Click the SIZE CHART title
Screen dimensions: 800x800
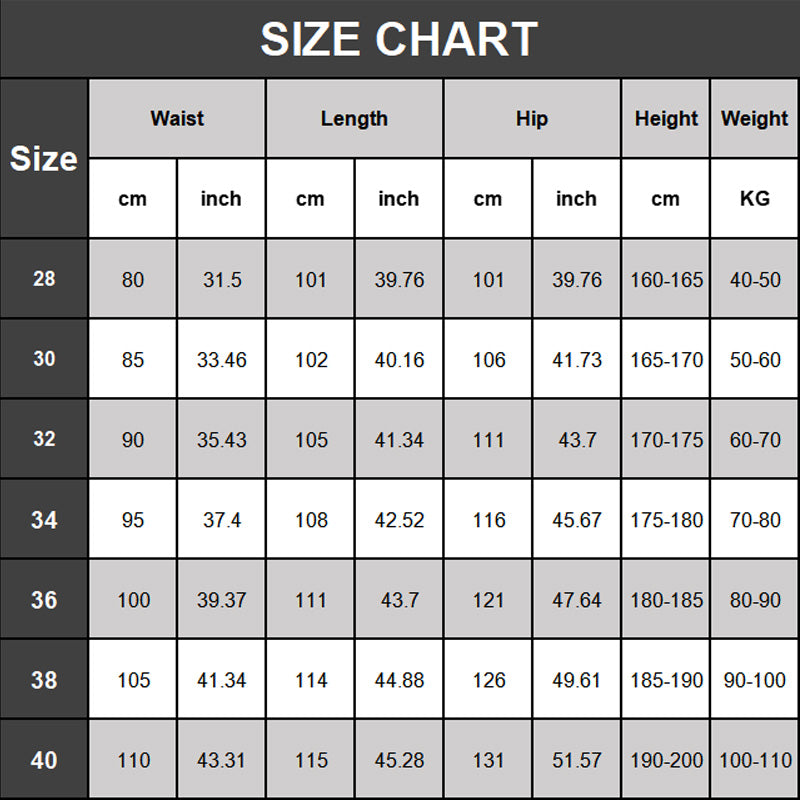[x=399, y=40]
